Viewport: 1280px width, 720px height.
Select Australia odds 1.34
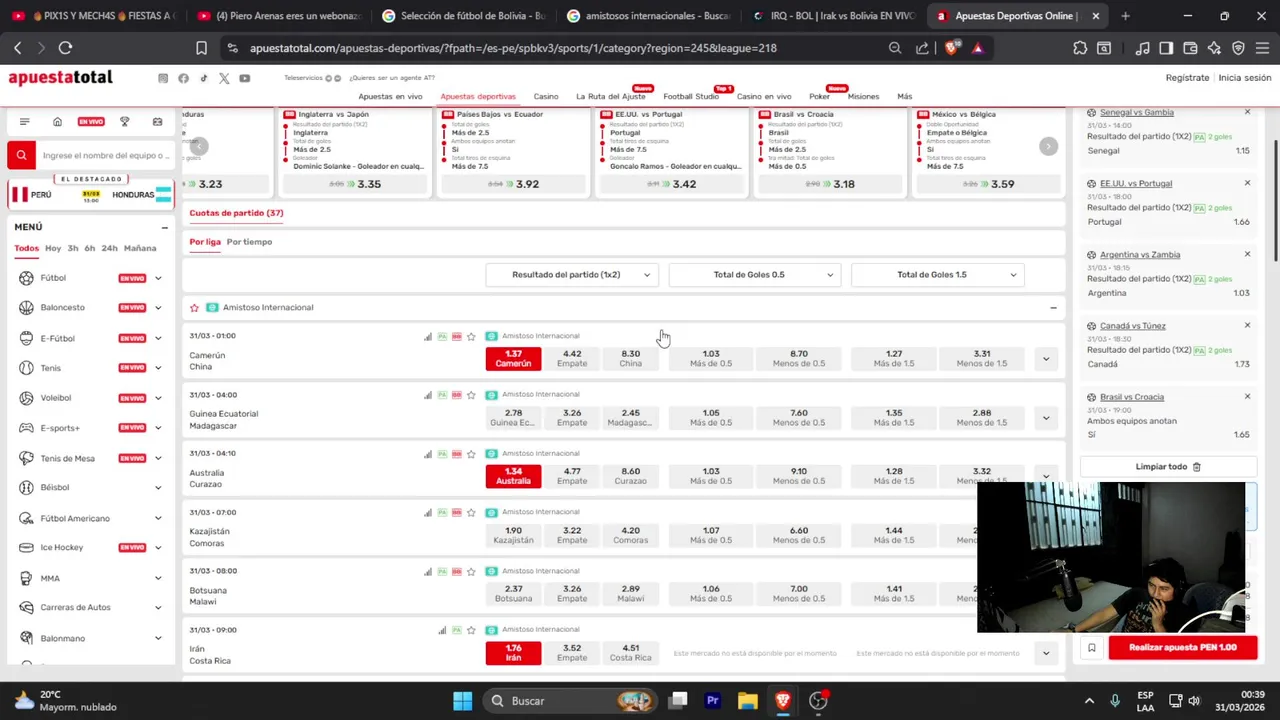point(513,476)
